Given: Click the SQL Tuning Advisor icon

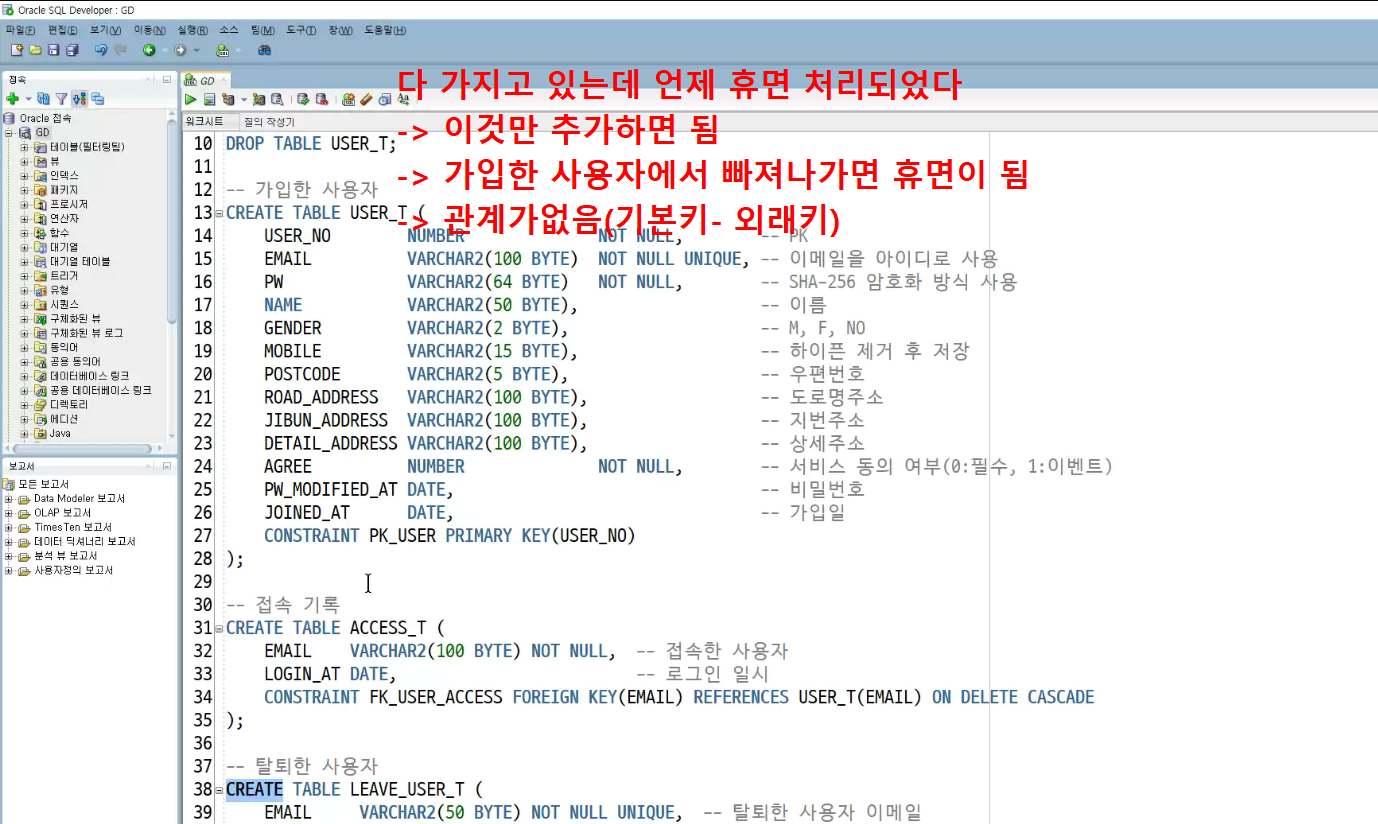Looking at the screenshot, I should click(x=276, y=99).
